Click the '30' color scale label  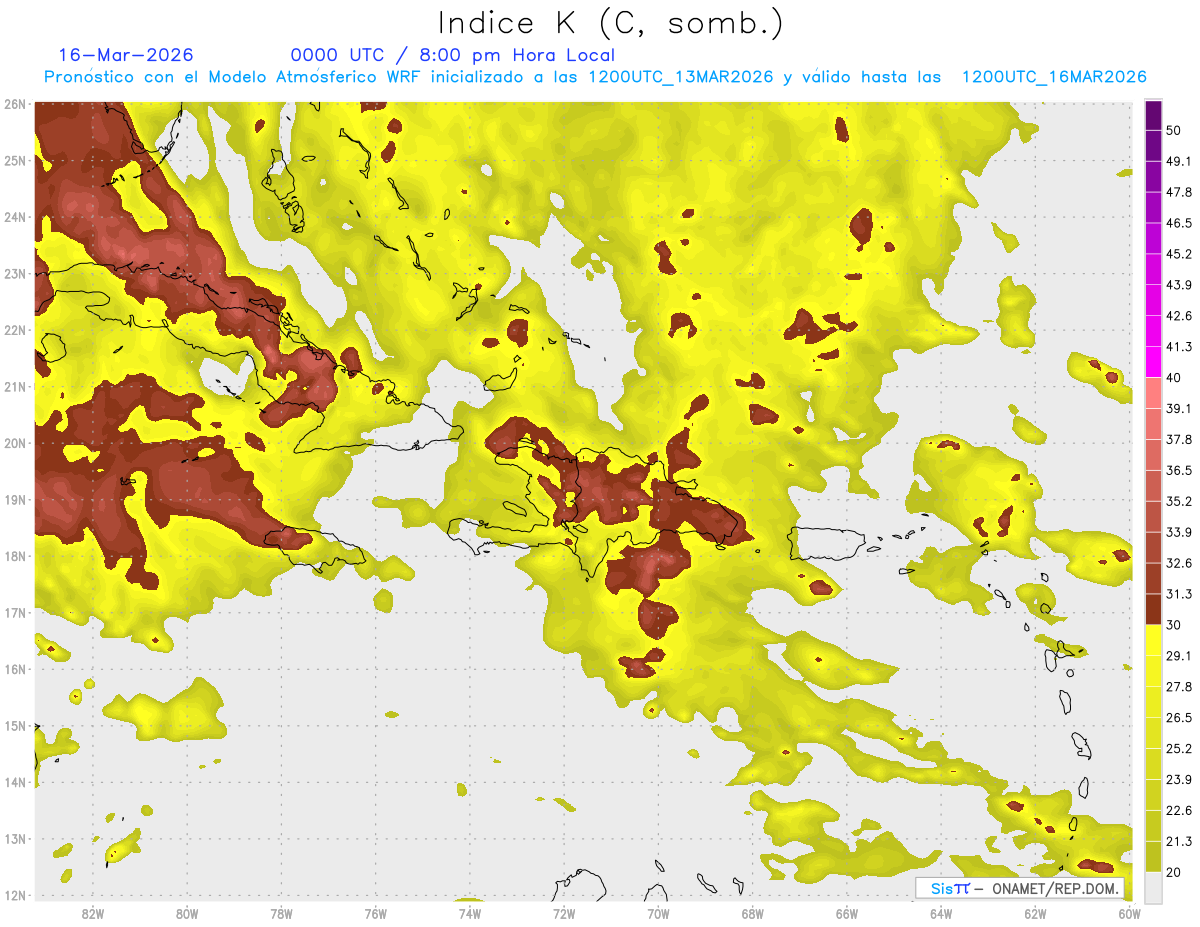coord(1174,625)
